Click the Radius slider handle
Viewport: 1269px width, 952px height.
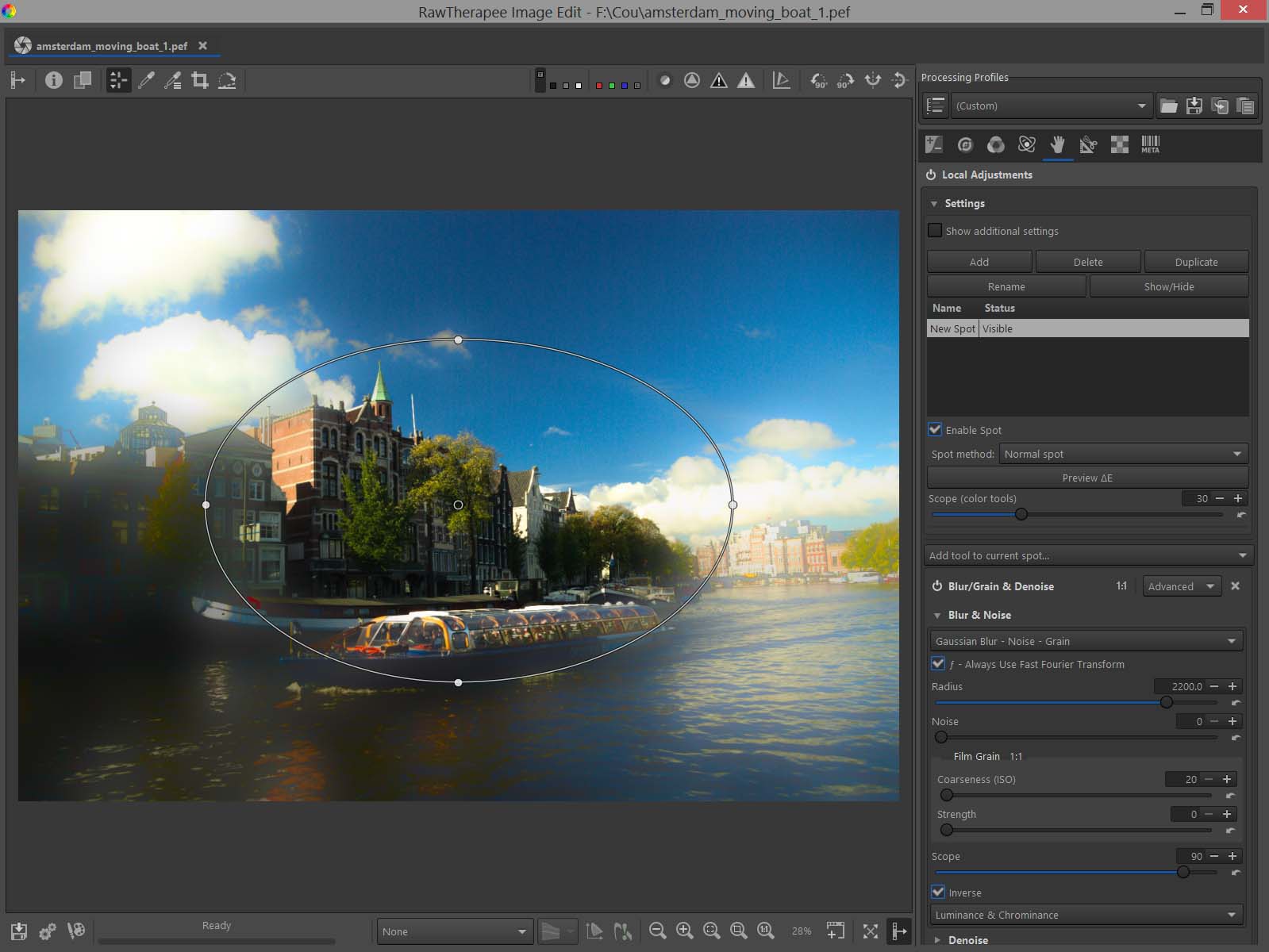[1166, 702]
